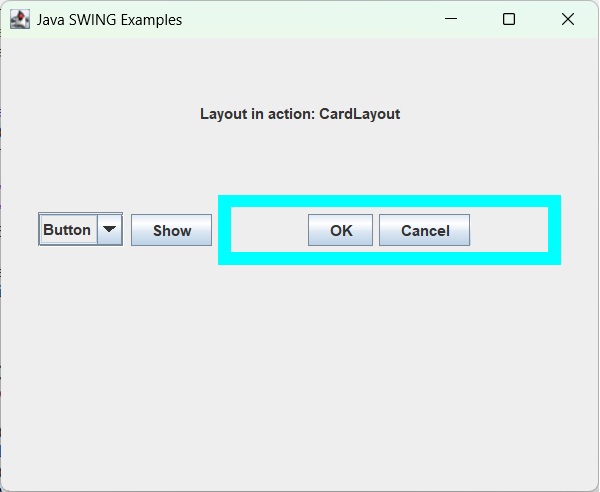
Task: Click the gap between OK and Cancel buttons
Action: [376, 230]
